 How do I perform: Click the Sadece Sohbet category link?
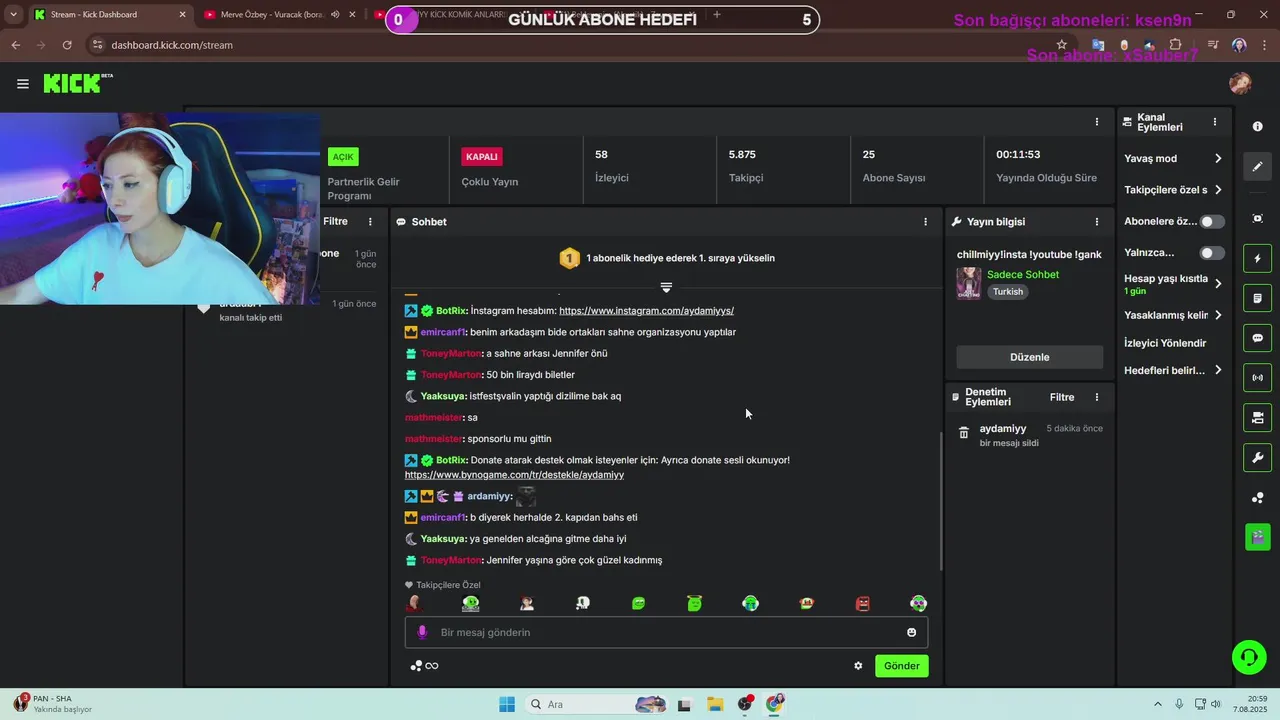click(x=1023, y=275)
